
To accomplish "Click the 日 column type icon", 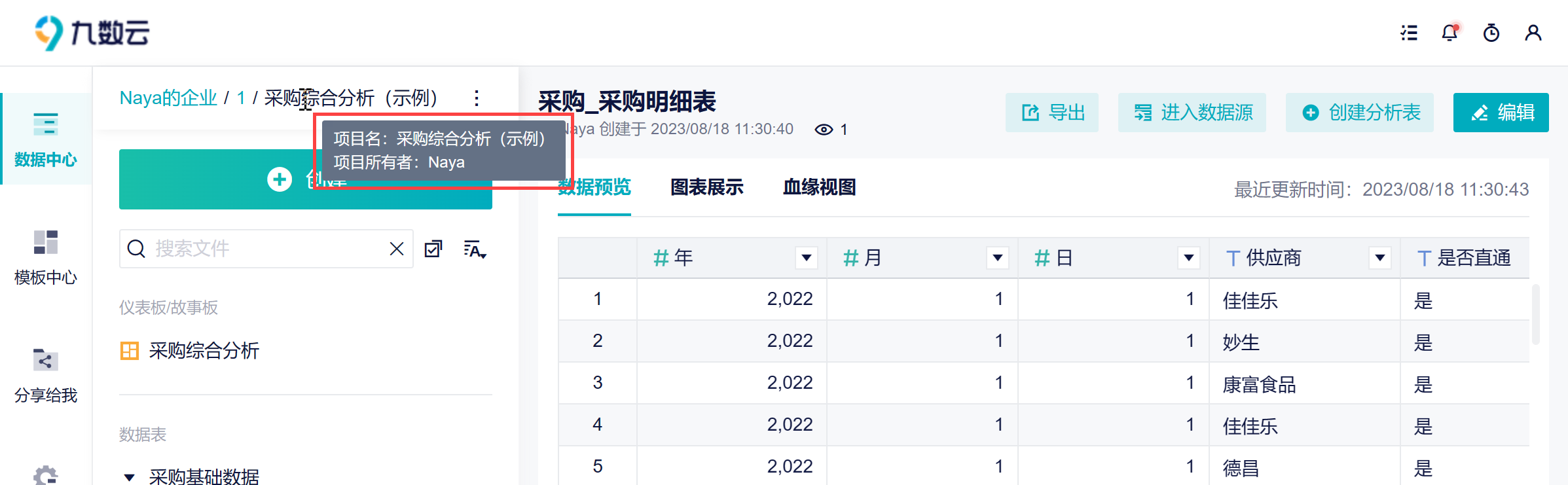I will (x=1042, y=258).
